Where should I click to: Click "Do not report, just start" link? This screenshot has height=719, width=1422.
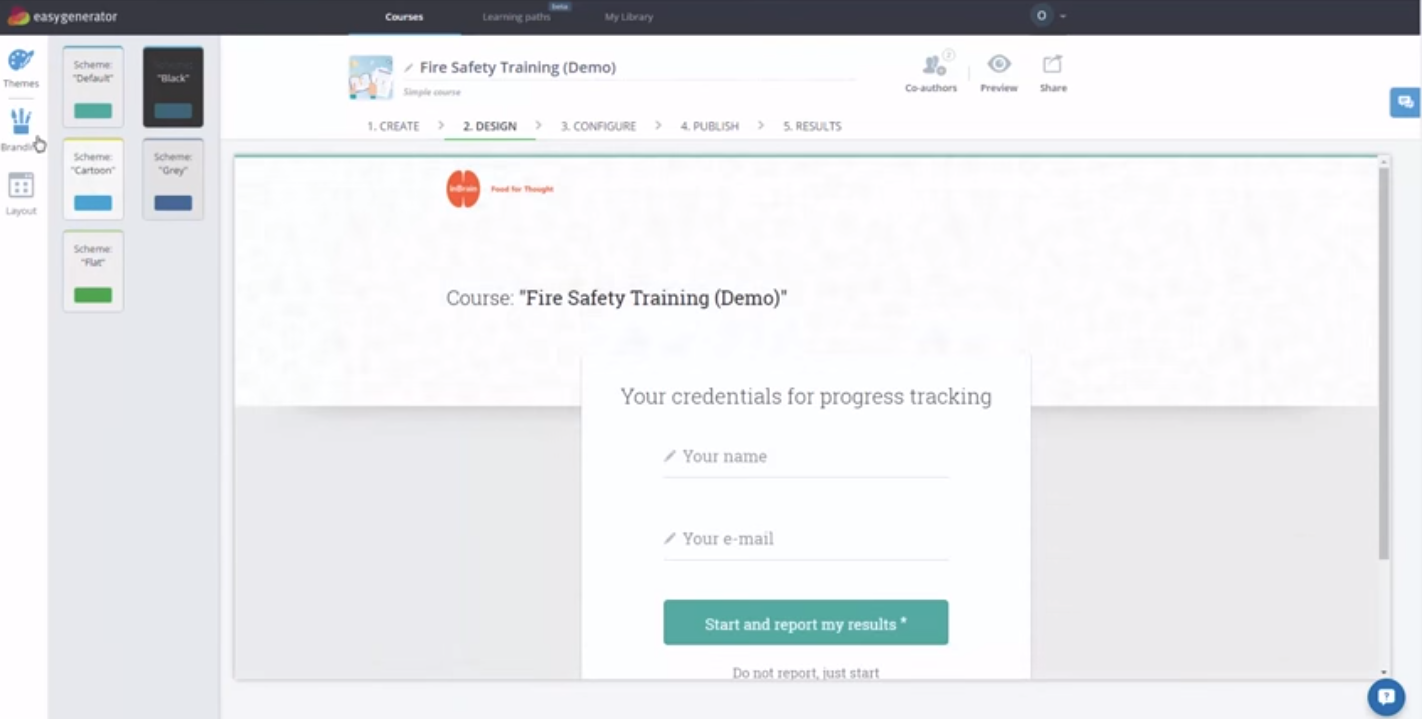806,673
